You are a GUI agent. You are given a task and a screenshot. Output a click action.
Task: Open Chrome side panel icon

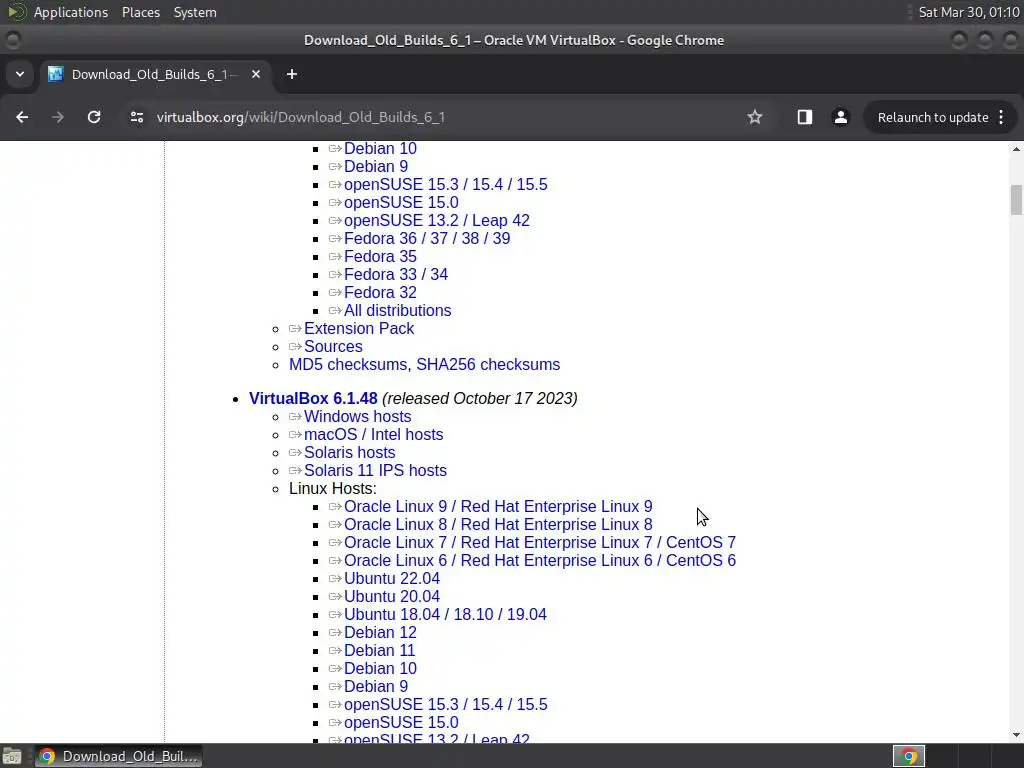pos(805,117)
